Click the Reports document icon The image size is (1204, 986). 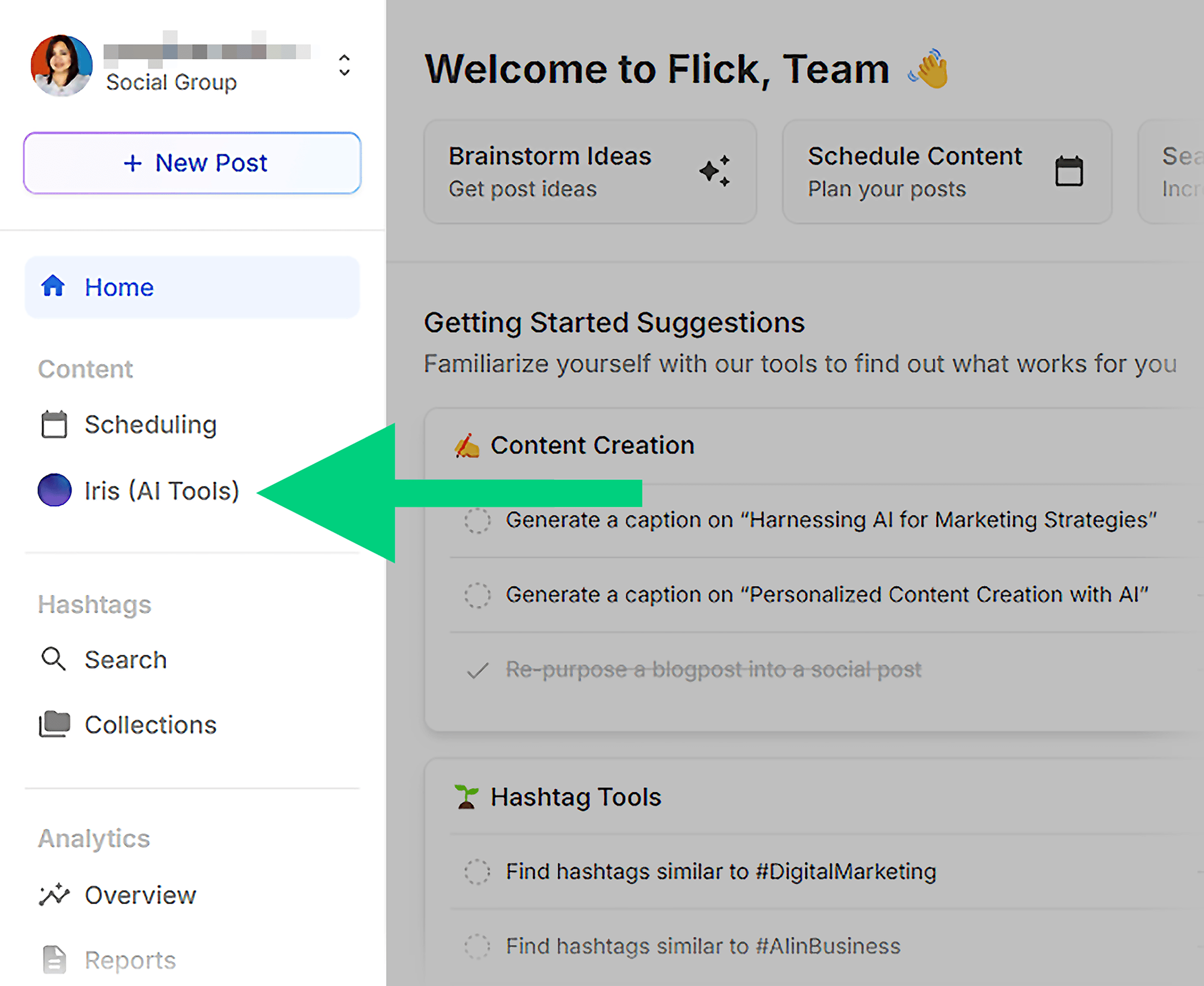[x=54, y=960]
